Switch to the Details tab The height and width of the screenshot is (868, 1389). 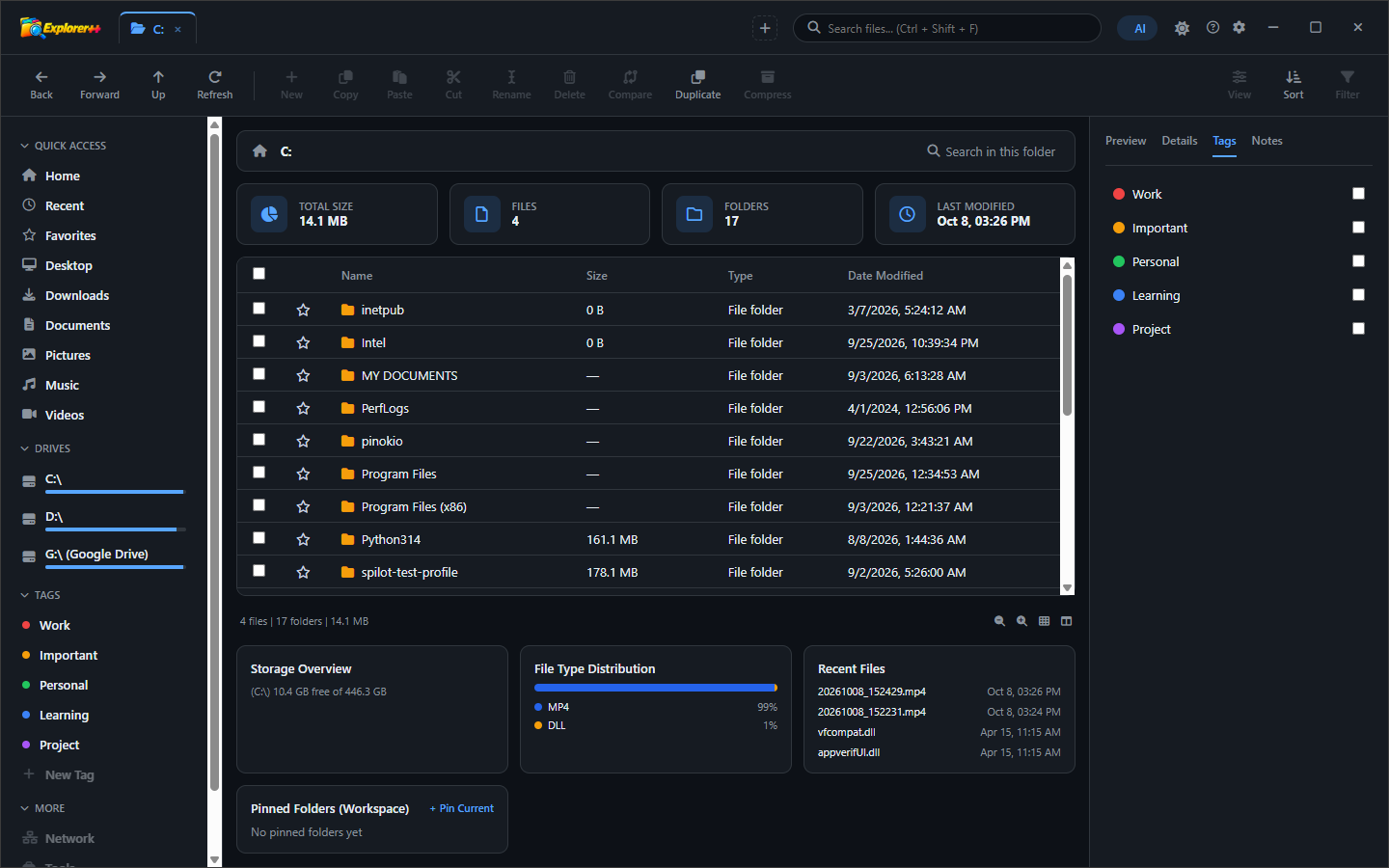(x=1179, y=141)
